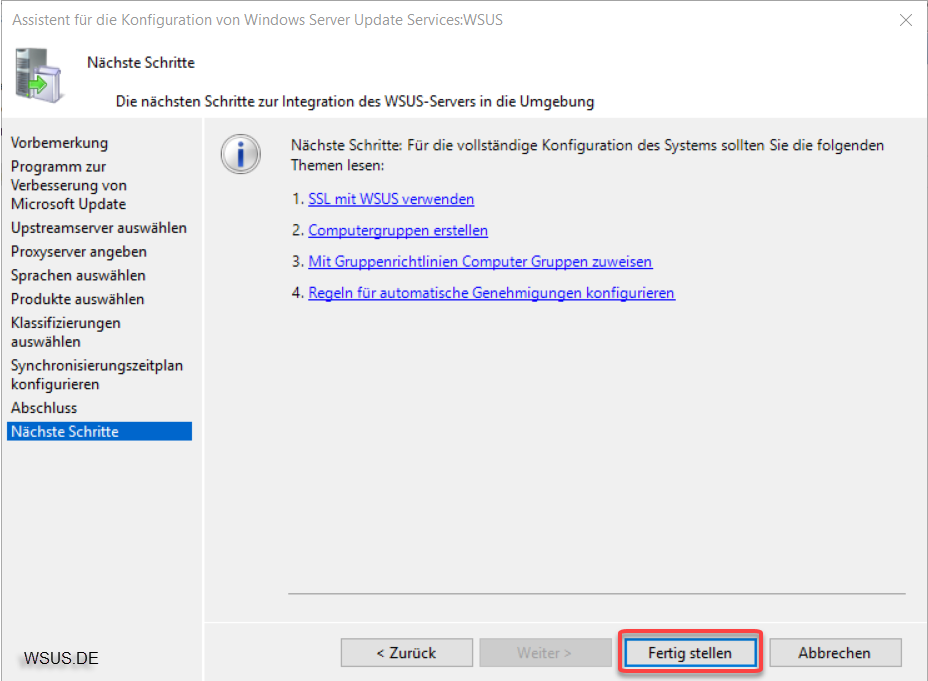Select 'Programm zur Verbesserung von Microsoft Update' step

[69, 185]
